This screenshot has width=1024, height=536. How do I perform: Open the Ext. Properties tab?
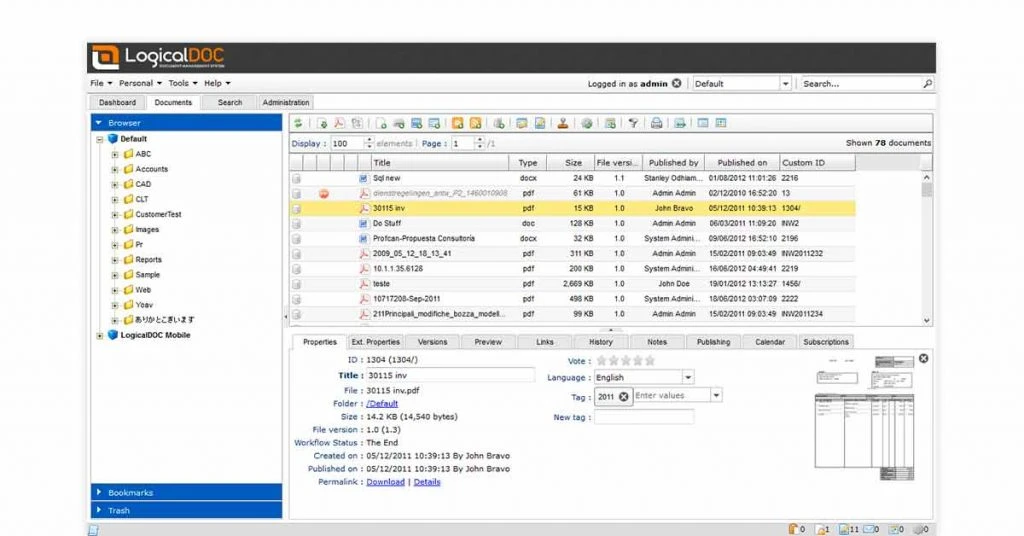[376, 342]
